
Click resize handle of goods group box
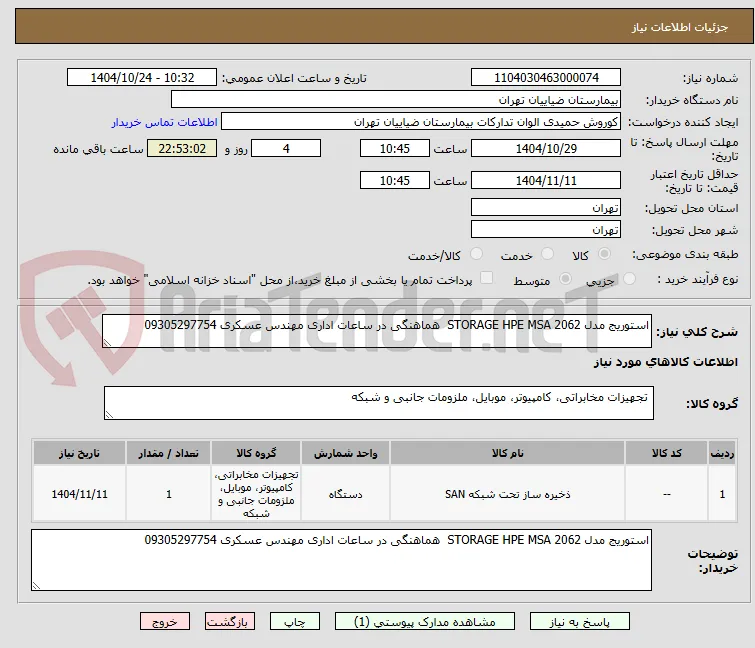[x=109, y=414]
